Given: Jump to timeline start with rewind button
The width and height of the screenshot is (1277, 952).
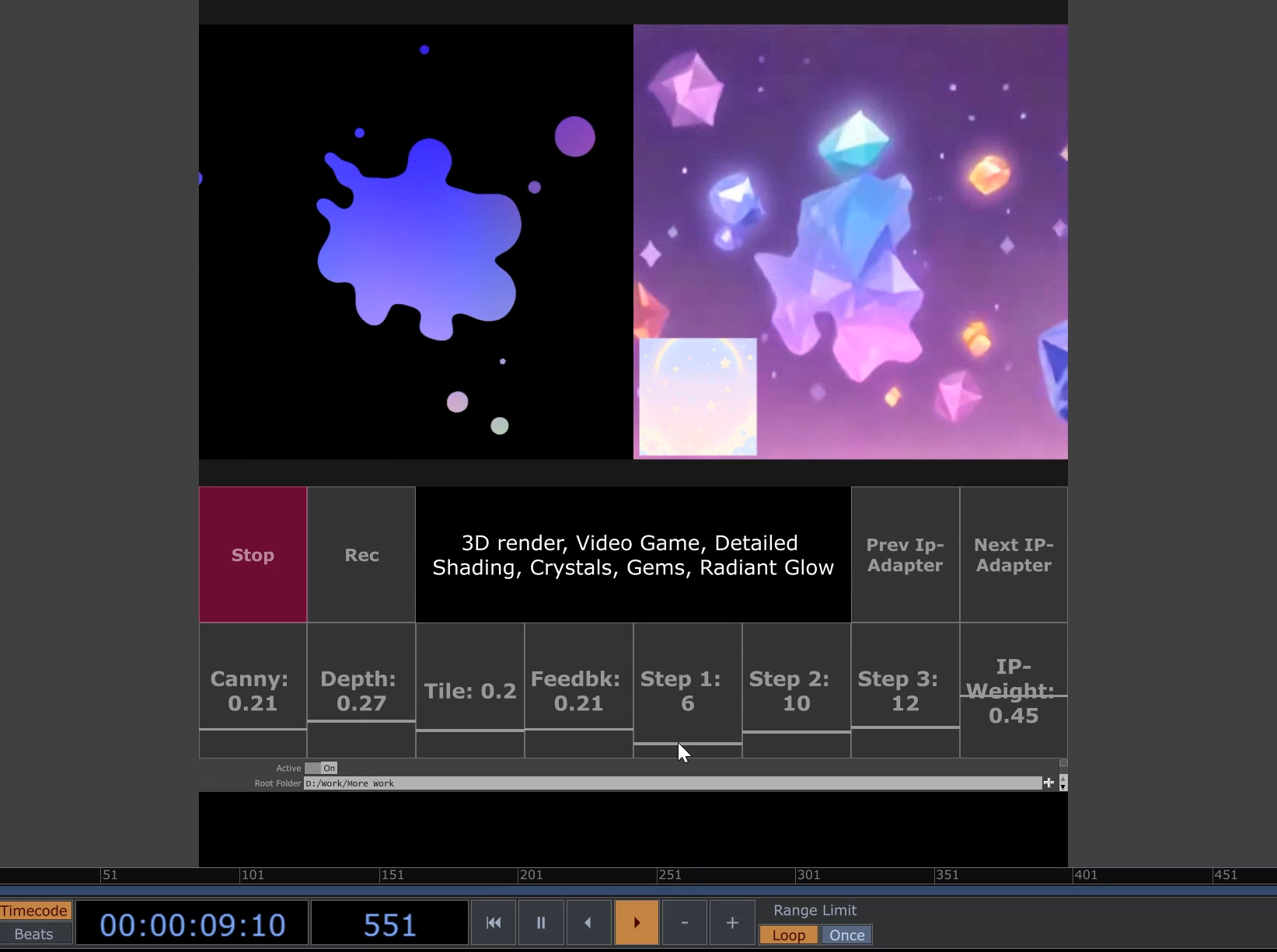Looking at the screenshot, I should (x=494, y=922).
